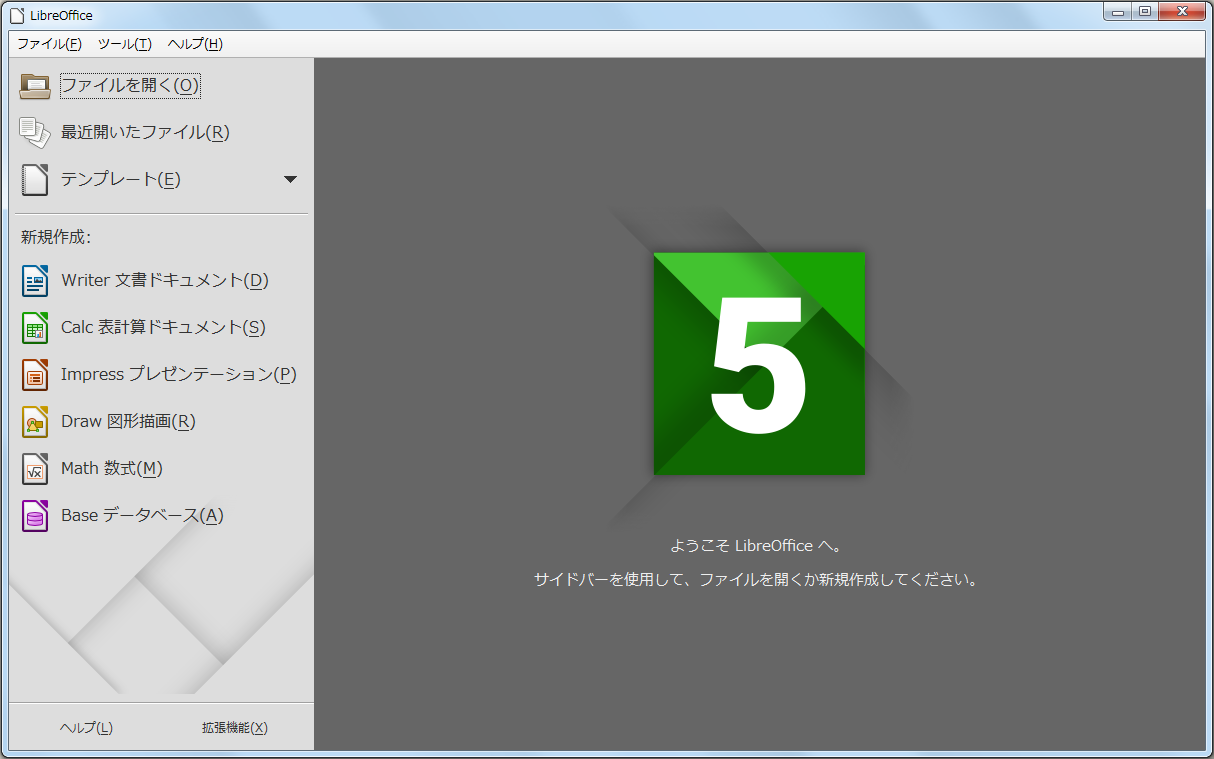1214x759 pixels.
Task: Click the ヘルプ(L) button at bottom
Action: (x=86, y=728)
